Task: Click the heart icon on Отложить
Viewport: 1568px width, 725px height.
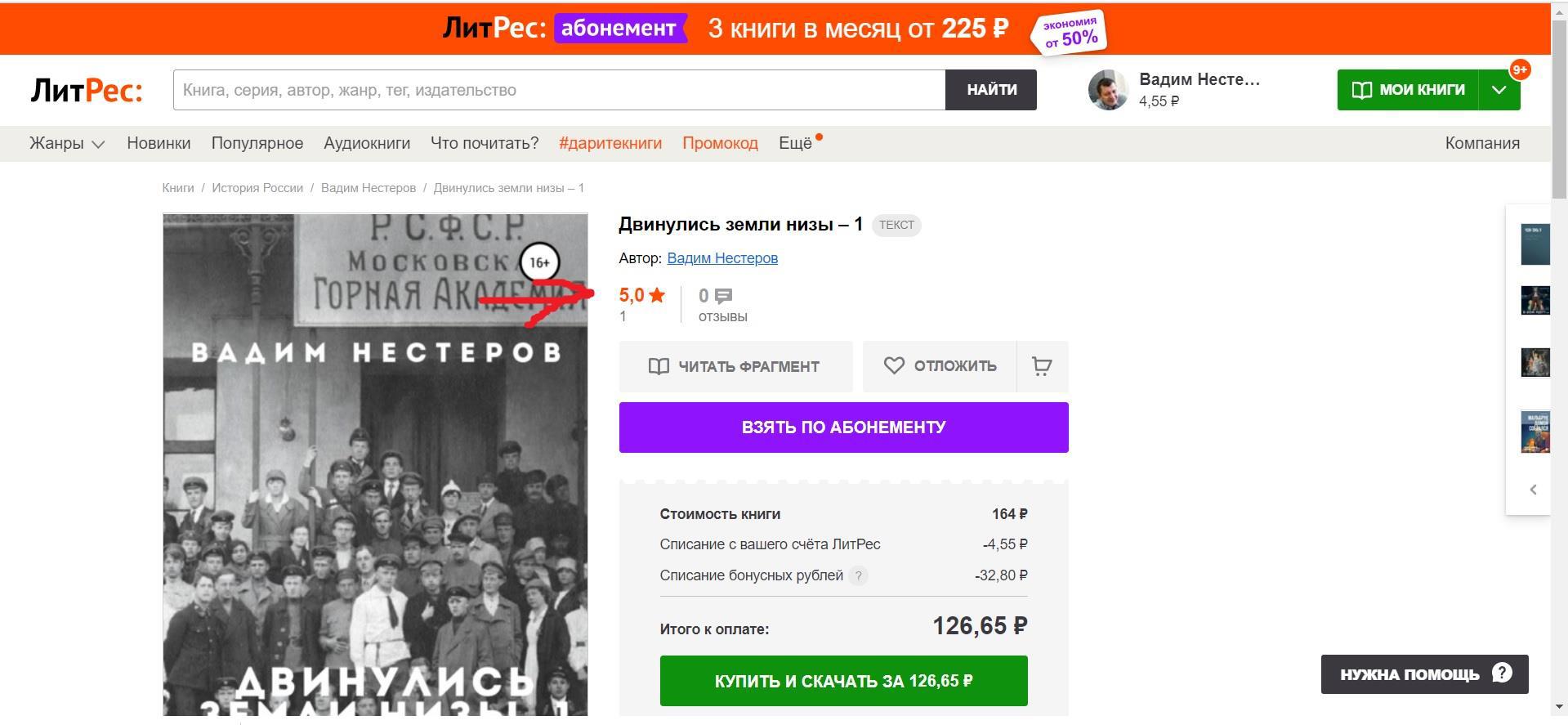Action: [x=894, y=365]
